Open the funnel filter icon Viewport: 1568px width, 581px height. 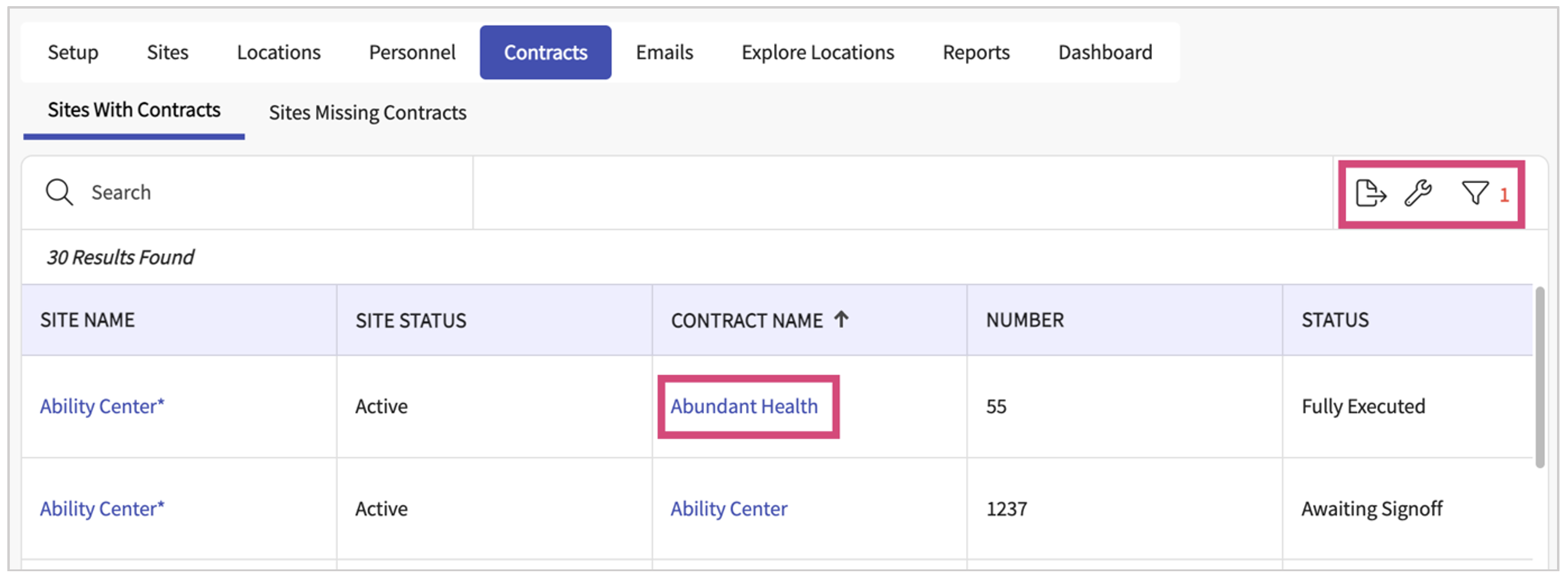click(x=1475, y=193)
